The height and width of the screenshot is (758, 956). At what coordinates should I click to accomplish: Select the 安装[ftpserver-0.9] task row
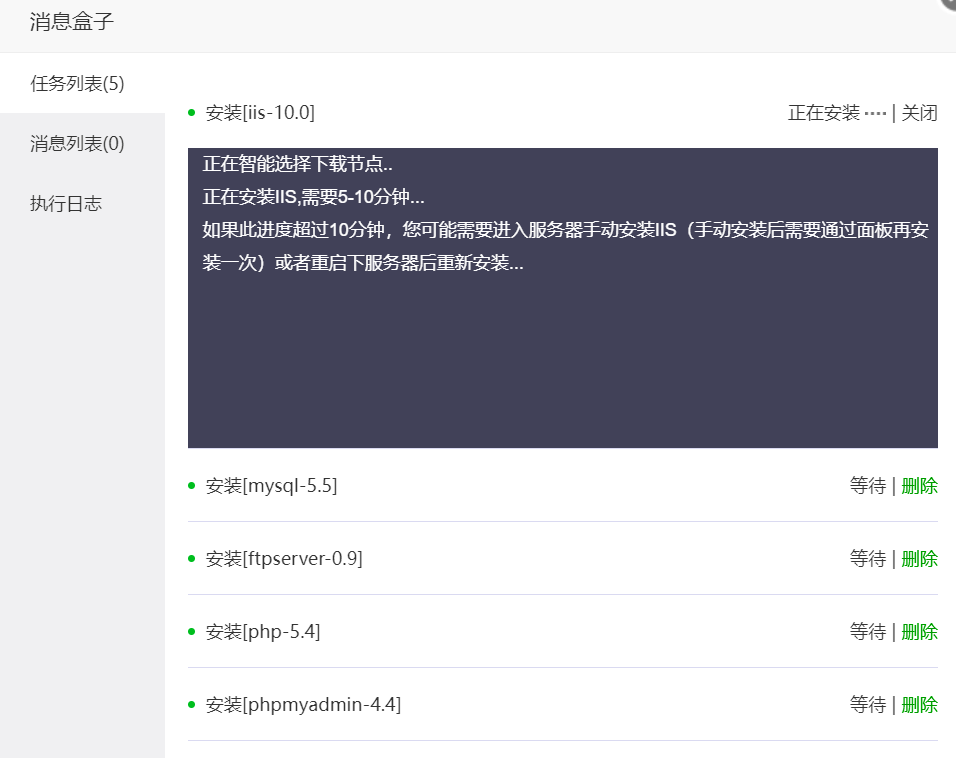(x=563, y=559)
